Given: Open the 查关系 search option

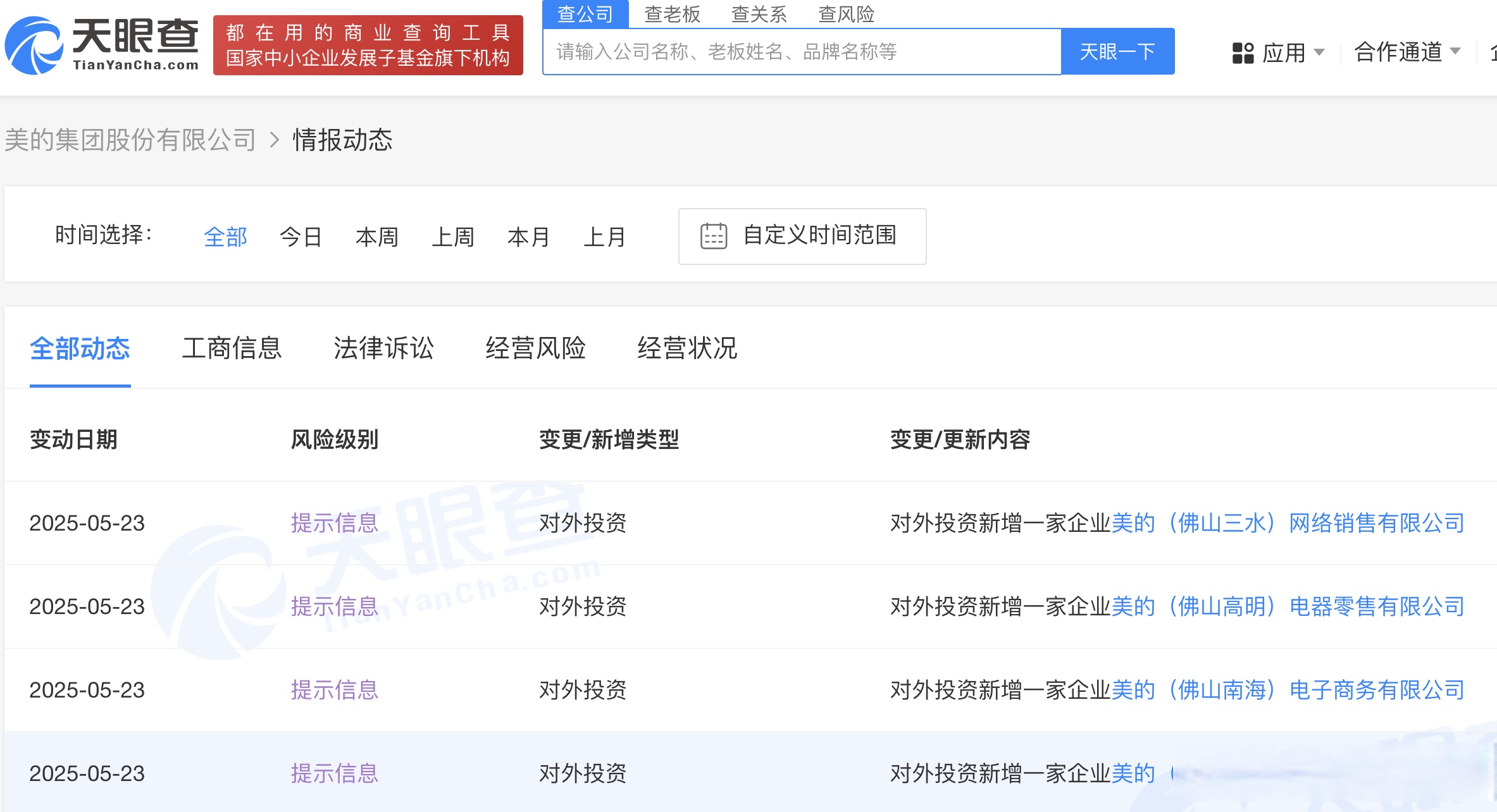Looking at the screenshot, I should coord(759,14).
